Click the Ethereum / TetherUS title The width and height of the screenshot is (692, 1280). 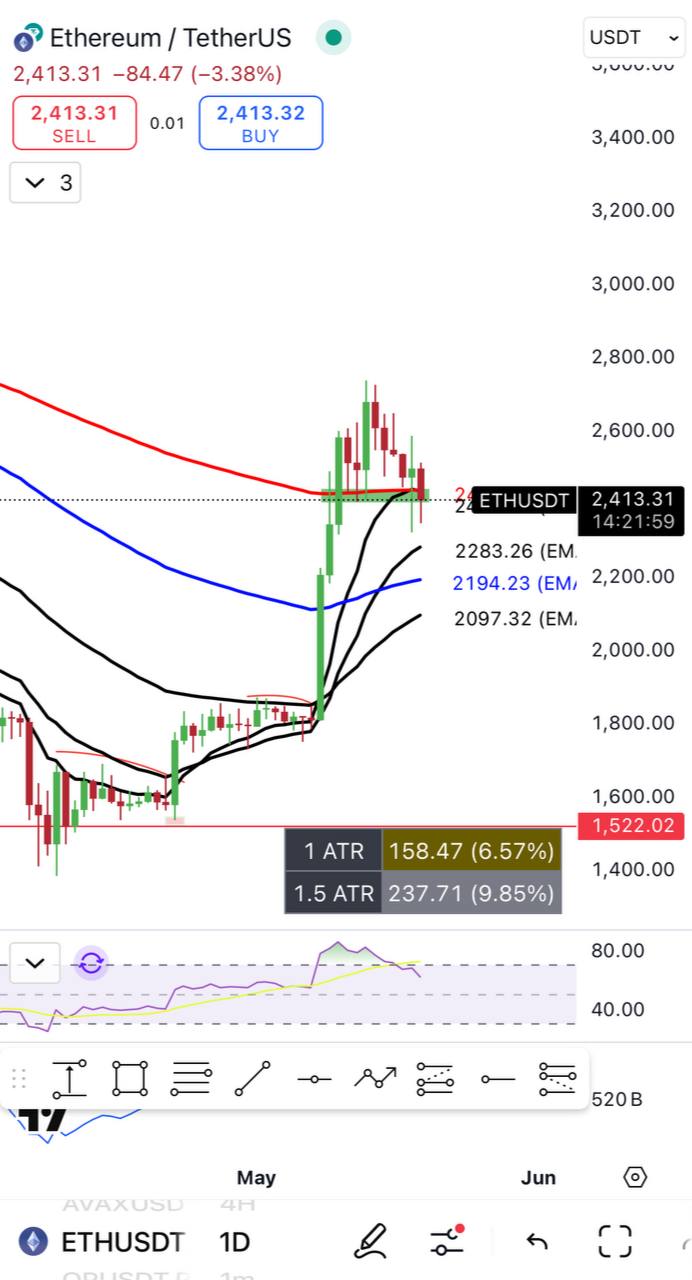point(170,38)
